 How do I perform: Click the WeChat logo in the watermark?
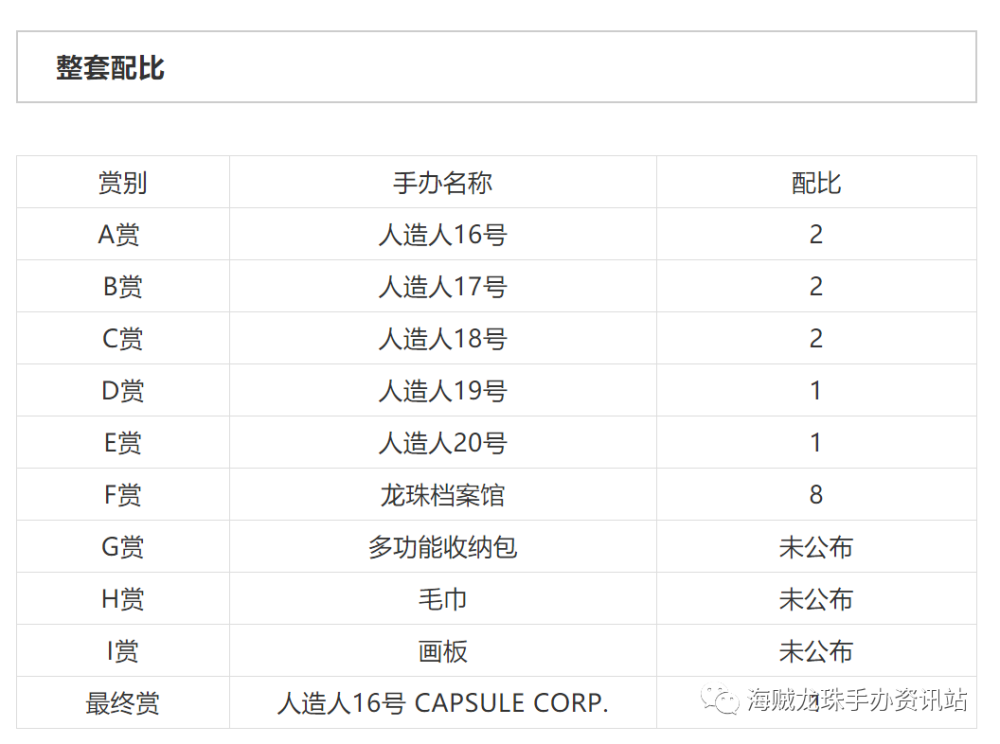pyautogui.click(x=720, y=700)
